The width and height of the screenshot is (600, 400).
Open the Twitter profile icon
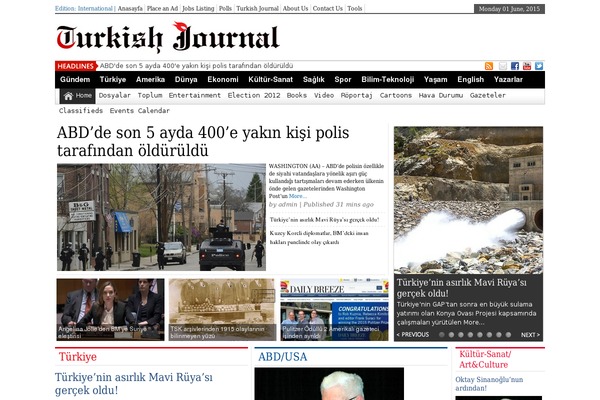point(539,66)
